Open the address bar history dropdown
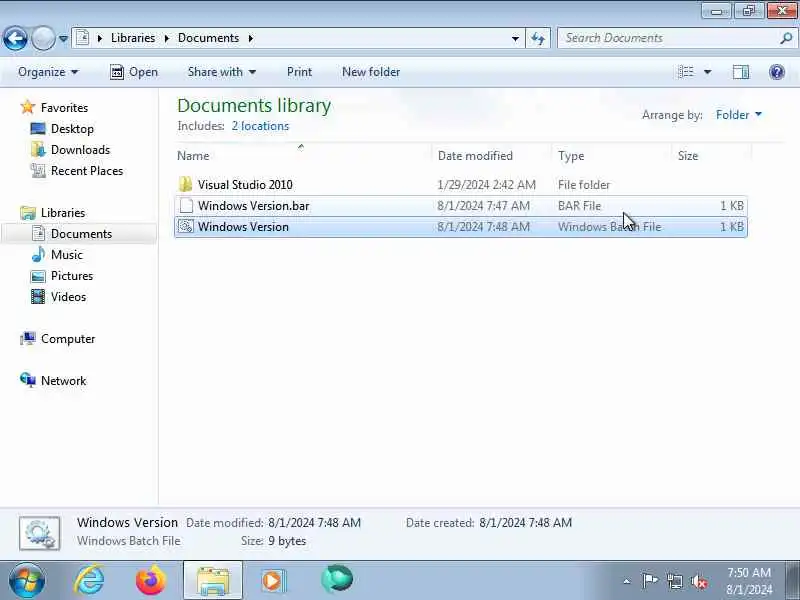 (x=515, y=38)
